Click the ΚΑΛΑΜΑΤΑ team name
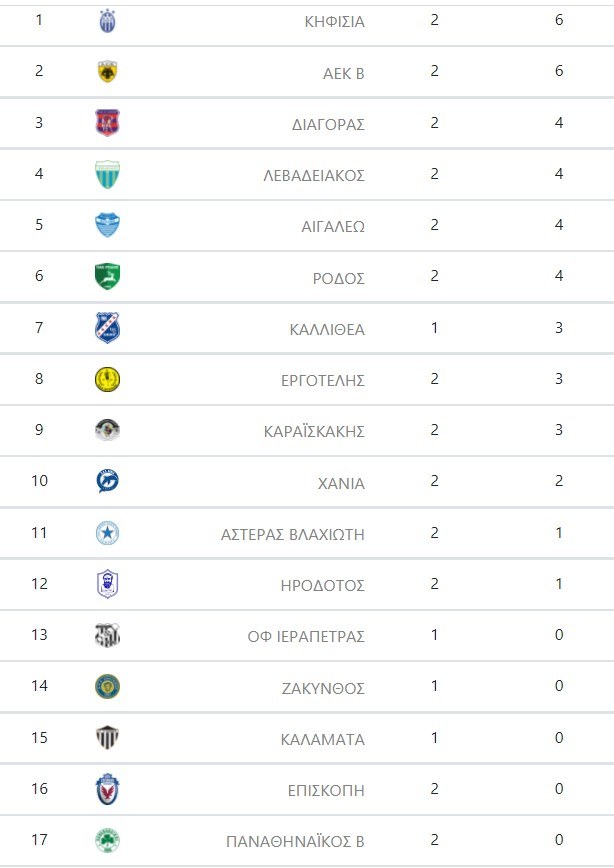This screenshot has width=614, height=868. [323, 740]
